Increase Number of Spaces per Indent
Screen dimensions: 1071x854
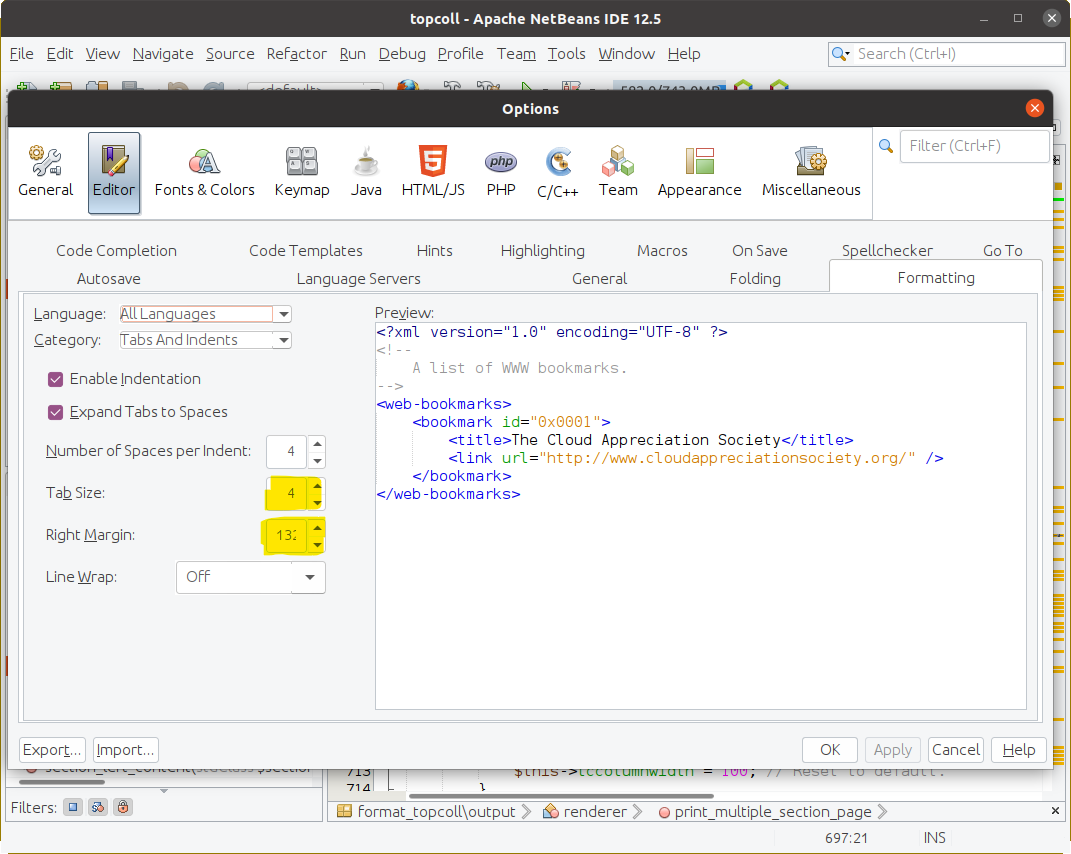(x=317, y=443)
